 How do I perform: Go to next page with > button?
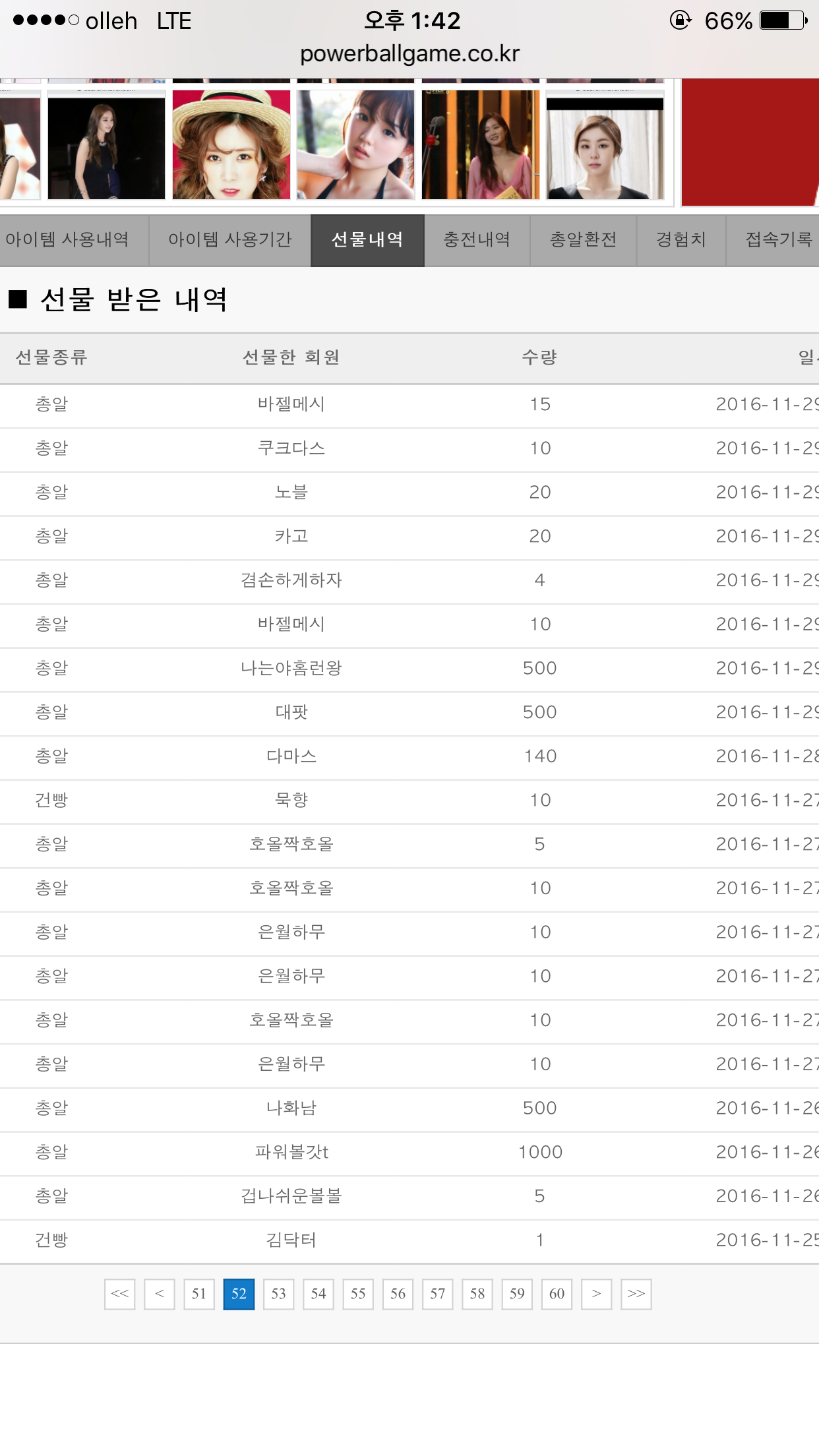click(x=596, y=1294)
